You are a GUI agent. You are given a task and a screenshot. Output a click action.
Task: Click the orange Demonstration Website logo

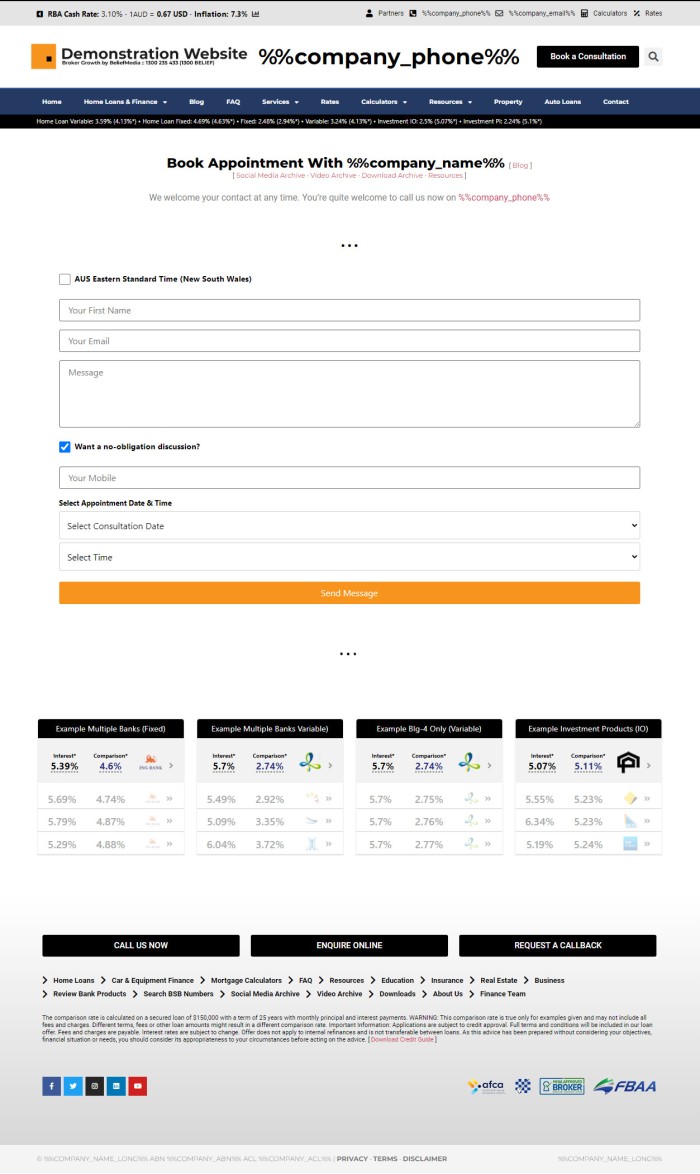[43, 56]
